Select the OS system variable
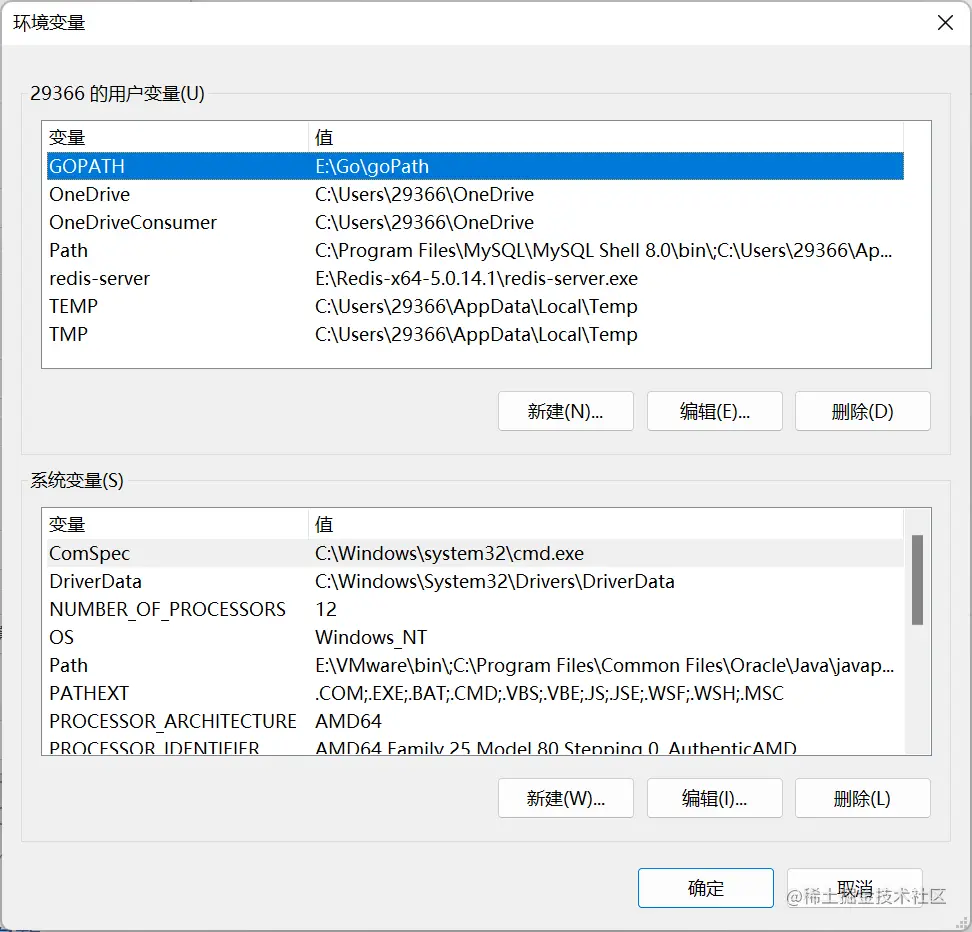The width and height of the screenshot is (972, 932). click(x=475, y=637)
